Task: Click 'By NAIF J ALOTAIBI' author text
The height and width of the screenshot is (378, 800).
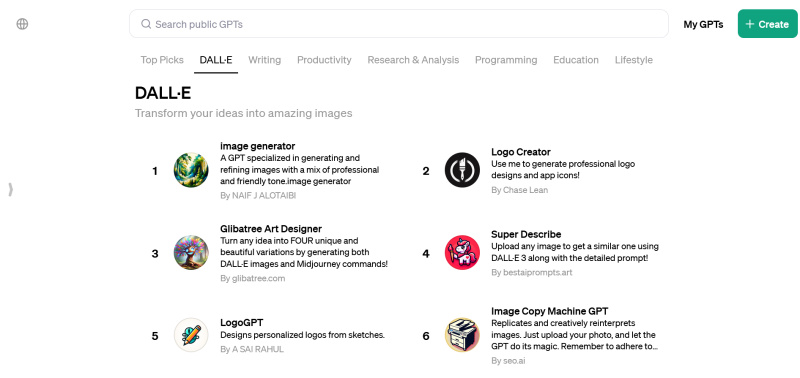Action: point(258,196)
